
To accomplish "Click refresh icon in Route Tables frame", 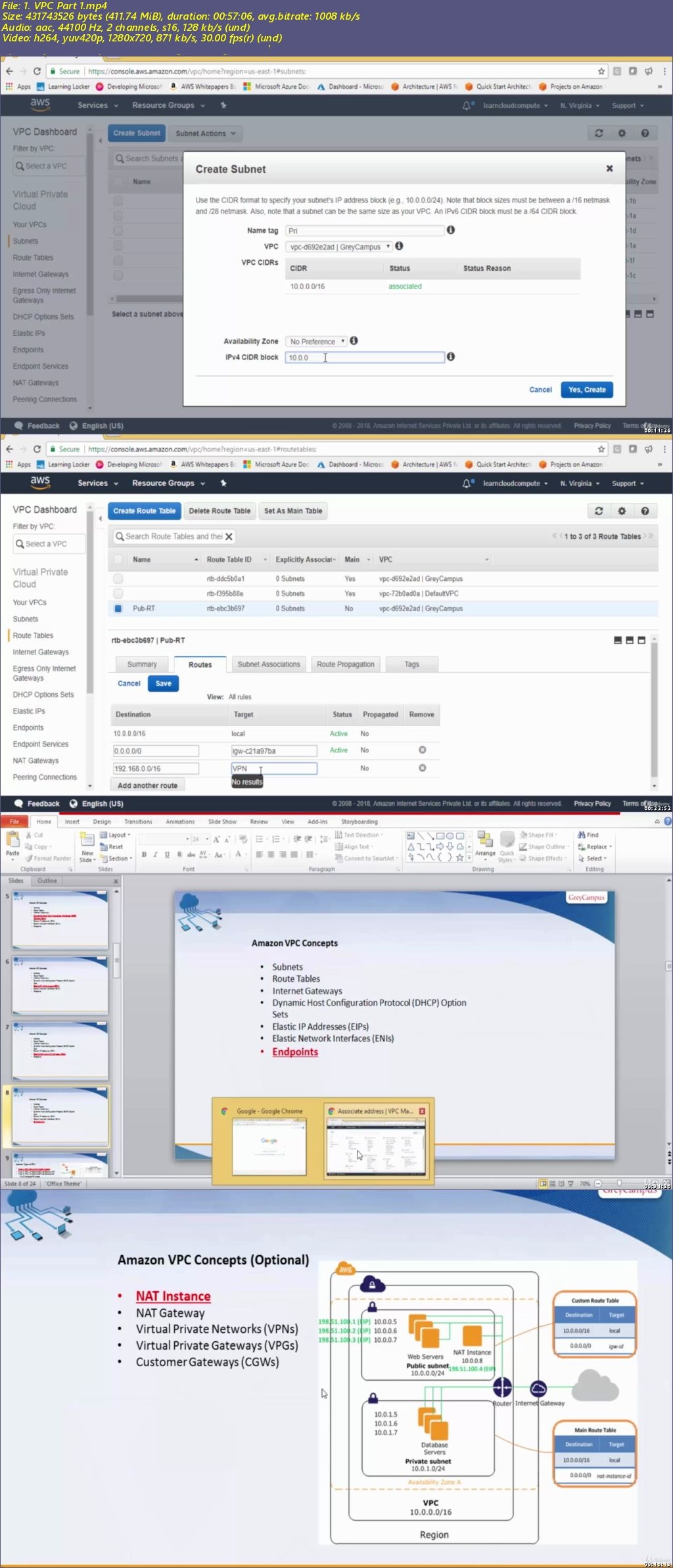I will pos(598,511).
